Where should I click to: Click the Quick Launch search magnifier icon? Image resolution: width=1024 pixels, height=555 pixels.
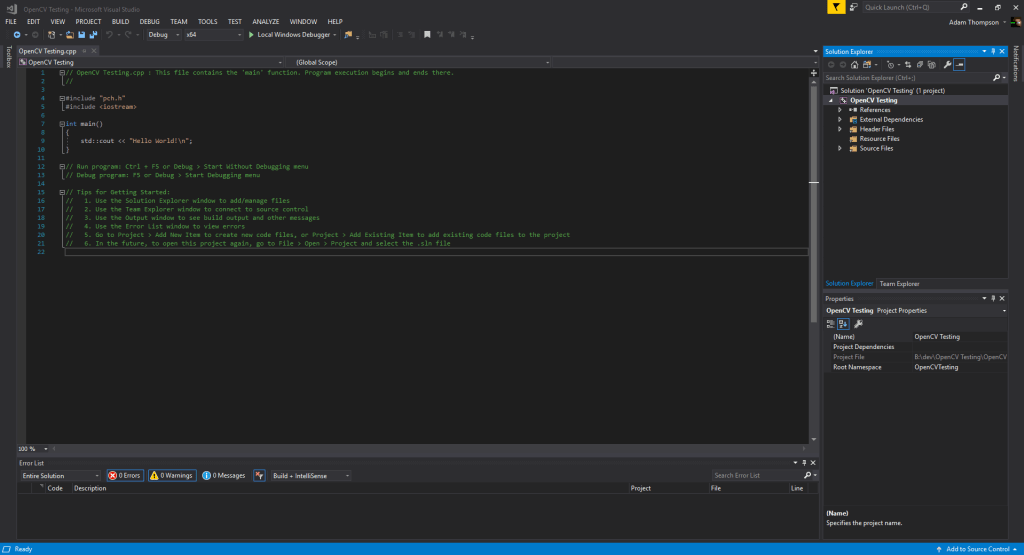(x=964, y=7)
